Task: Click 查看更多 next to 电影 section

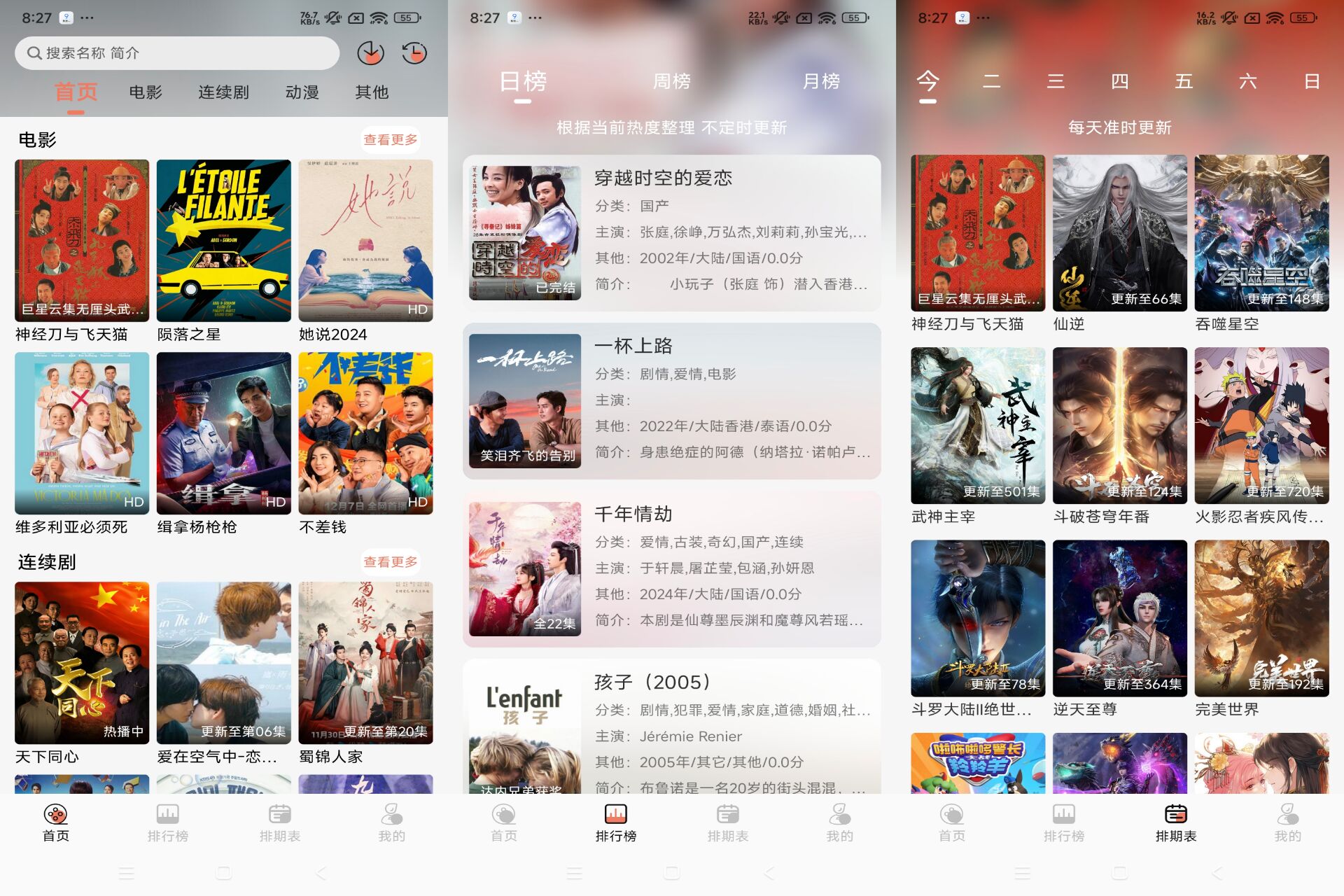Action: (x=390, y=140)
